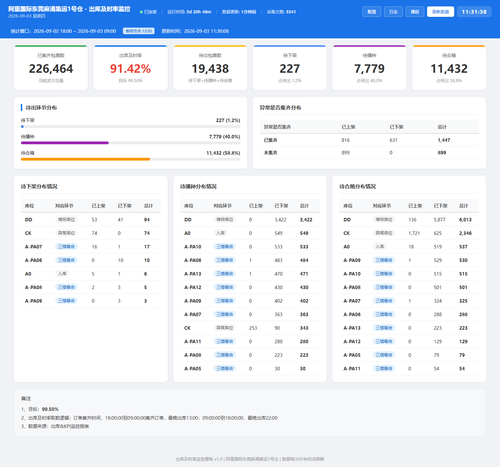Select the red 91.42% on-time rate
Image resolution: width=500 pixels, height=467 pixels.
click(130, 69)
